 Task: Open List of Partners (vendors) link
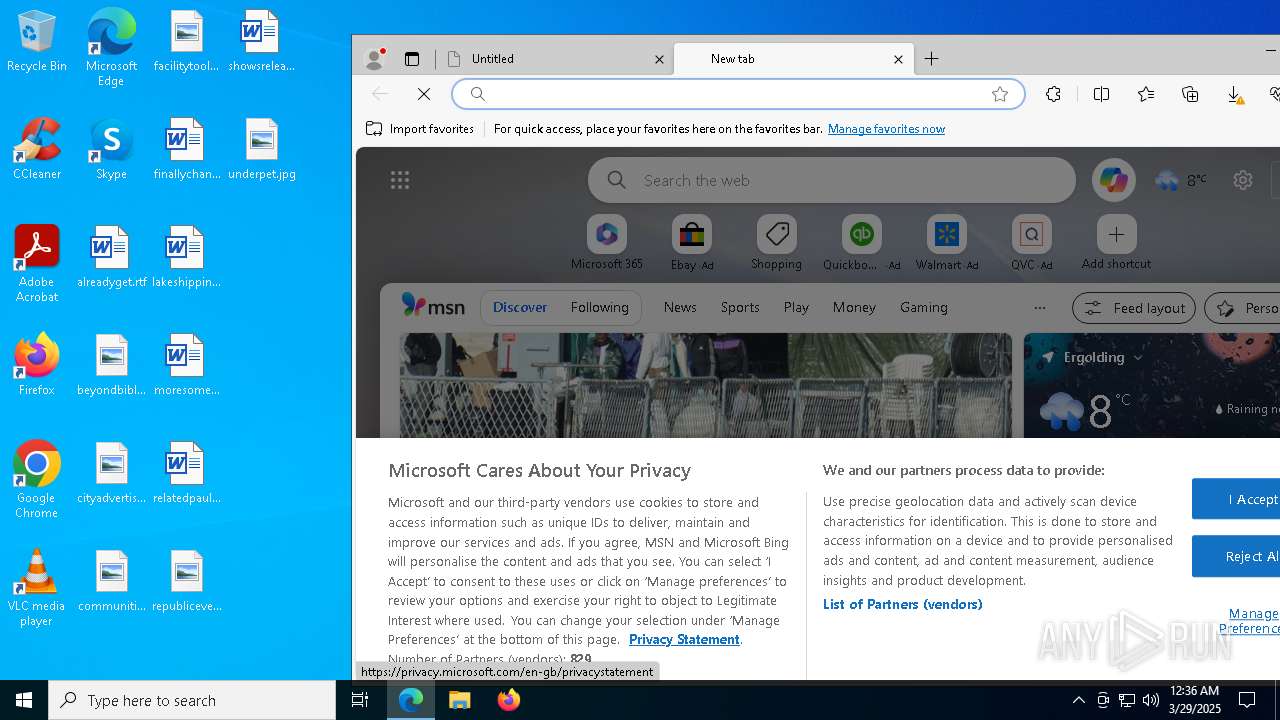pos(902,604)
